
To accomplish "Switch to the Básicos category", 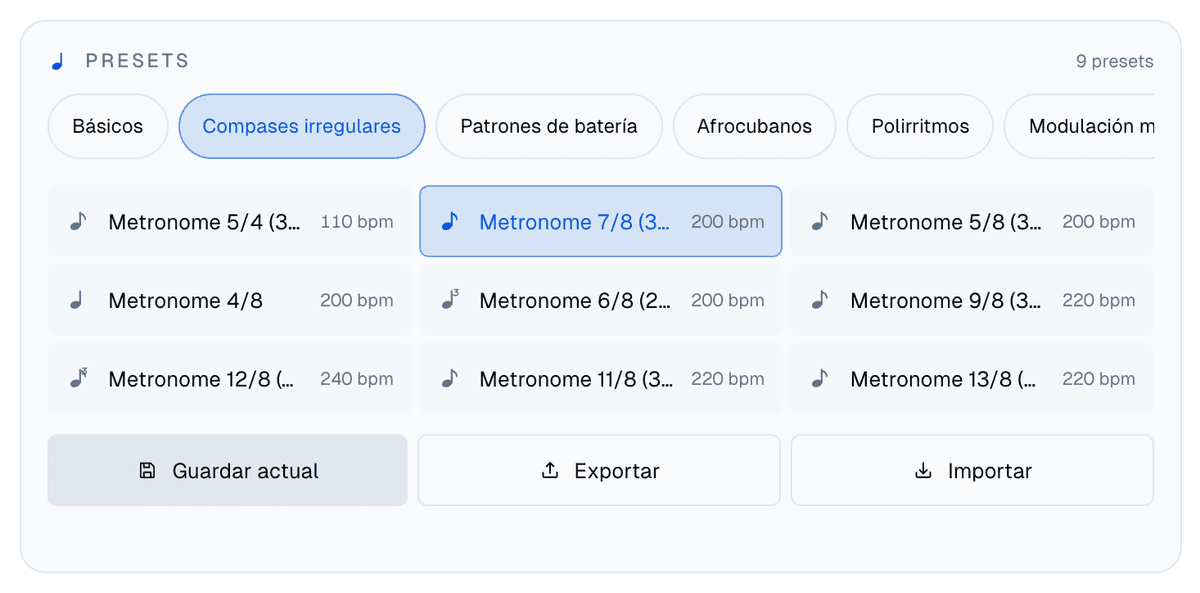I will (x=108, y=126).
